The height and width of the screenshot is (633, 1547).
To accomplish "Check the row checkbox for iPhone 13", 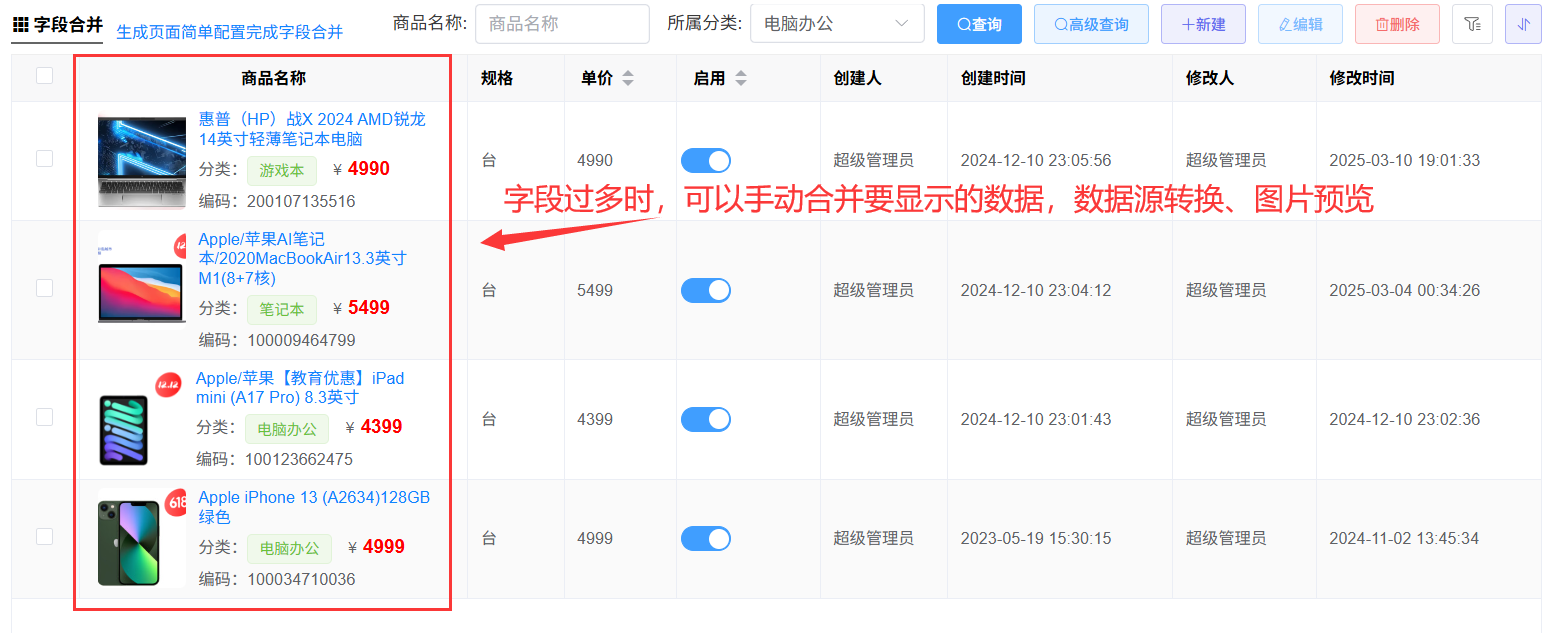I will pyautogui.click(x=44, y=537).
